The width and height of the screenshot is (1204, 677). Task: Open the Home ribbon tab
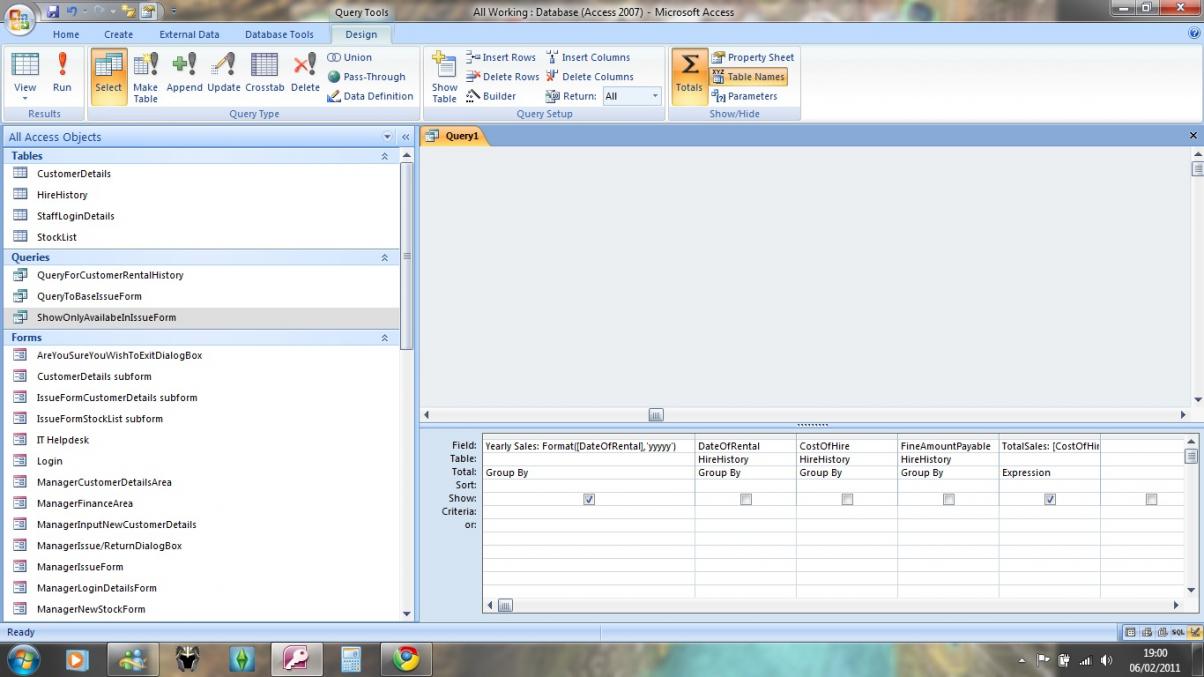pyautogui.click(x=66, y=34)
